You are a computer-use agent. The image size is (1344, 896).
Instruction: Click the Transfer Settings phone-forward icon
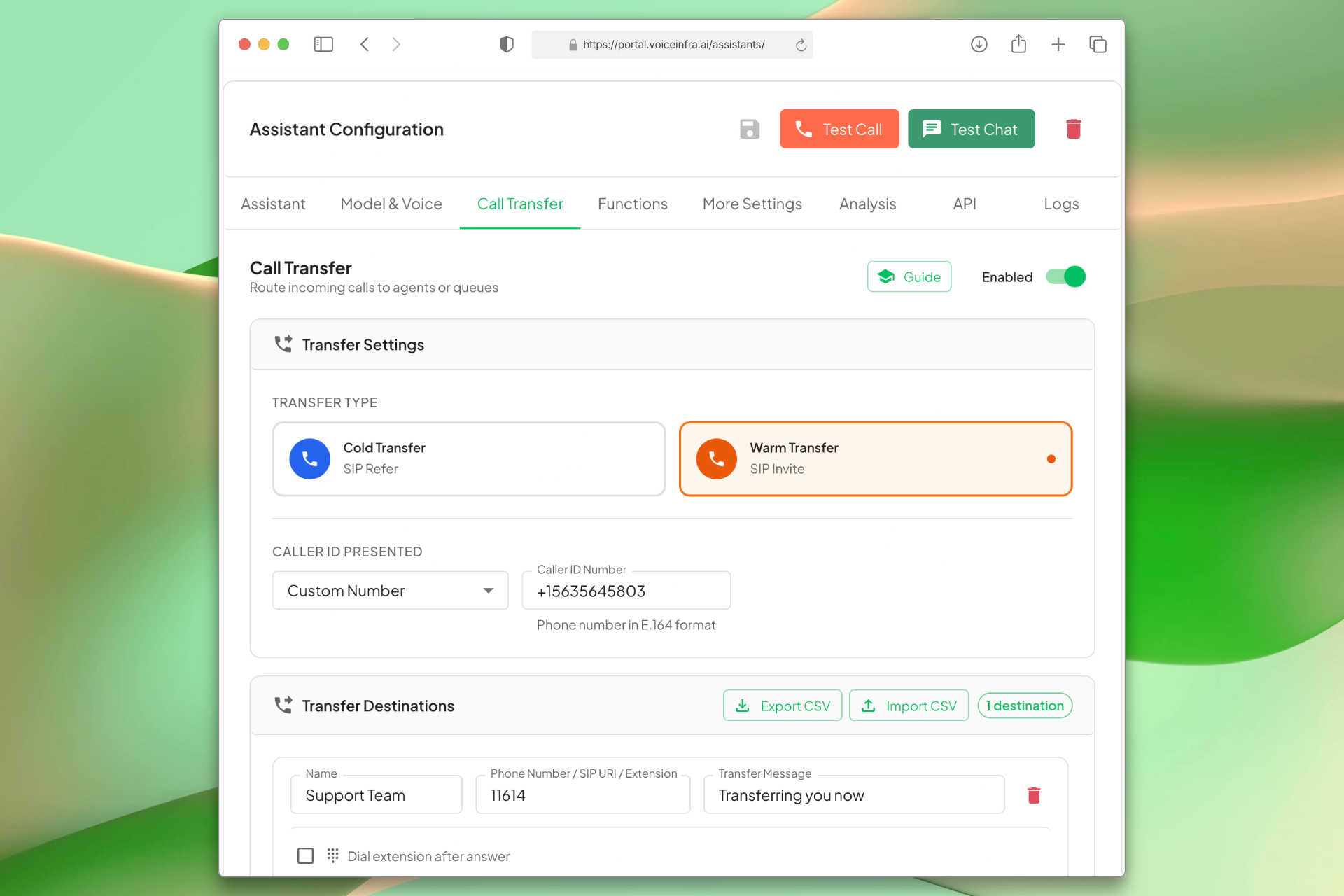point(283,344)
